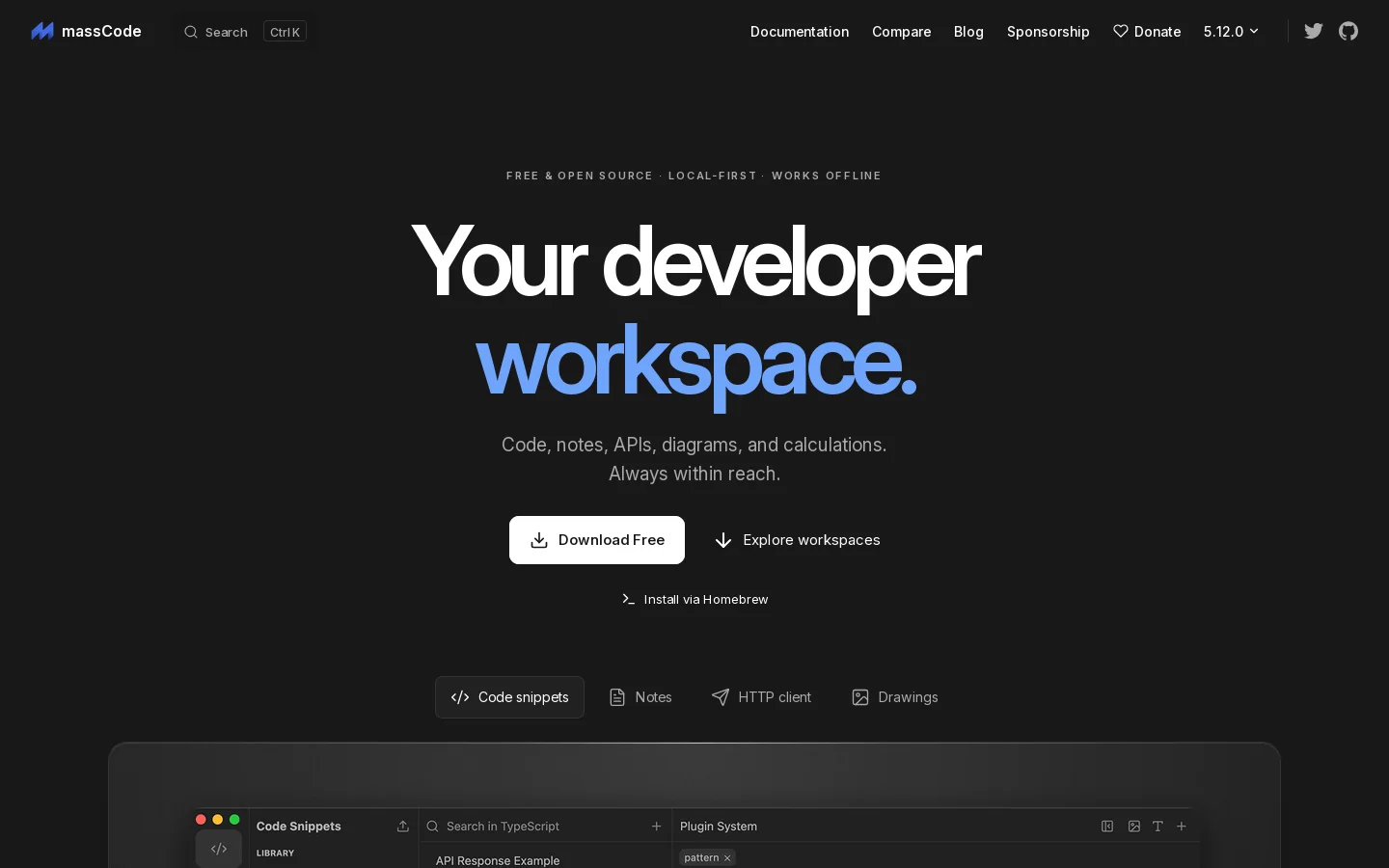Open the massCode home link text
The image size is (1389, 868).
click(x=101, y=31)
